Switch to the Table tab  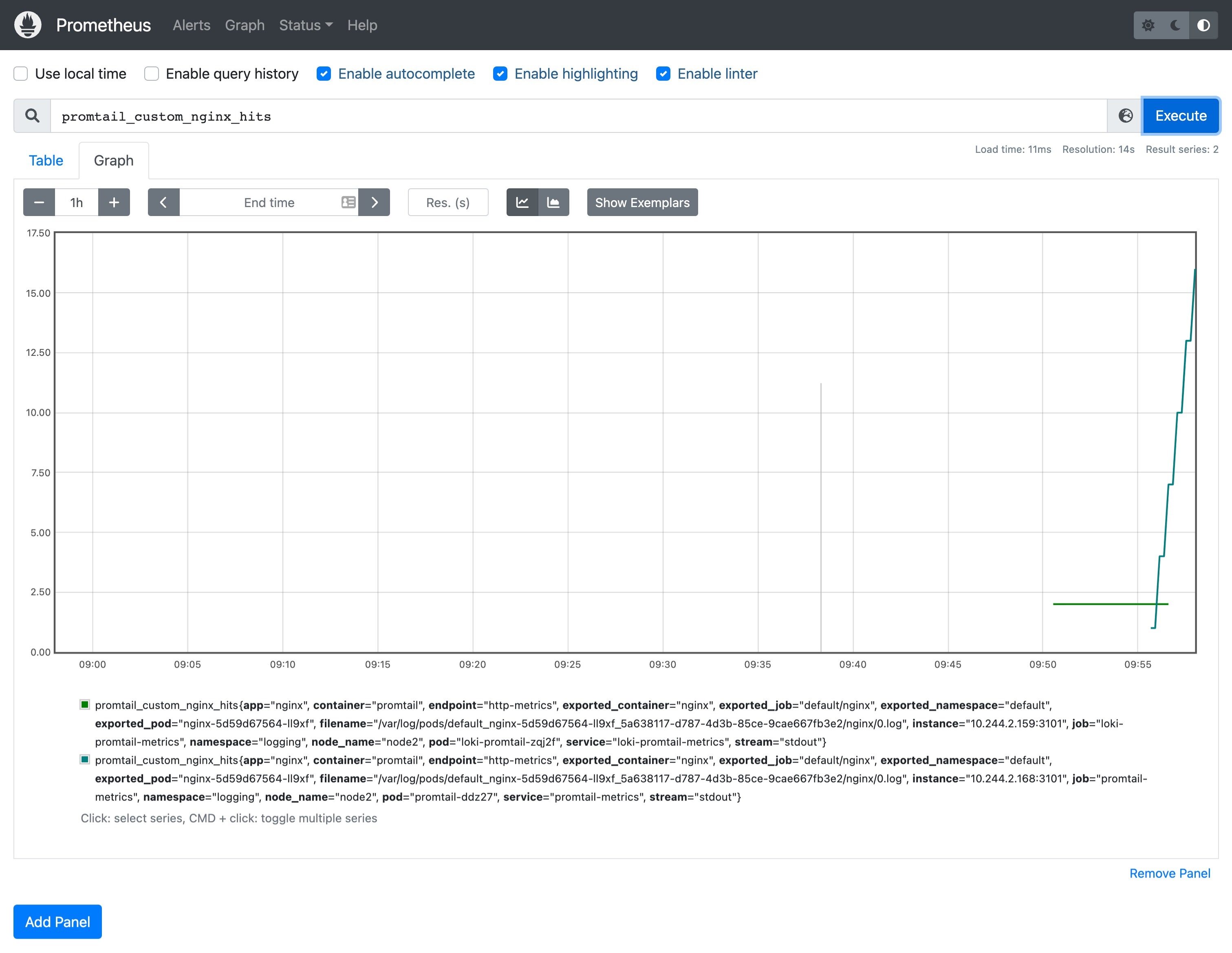(46, 160)
